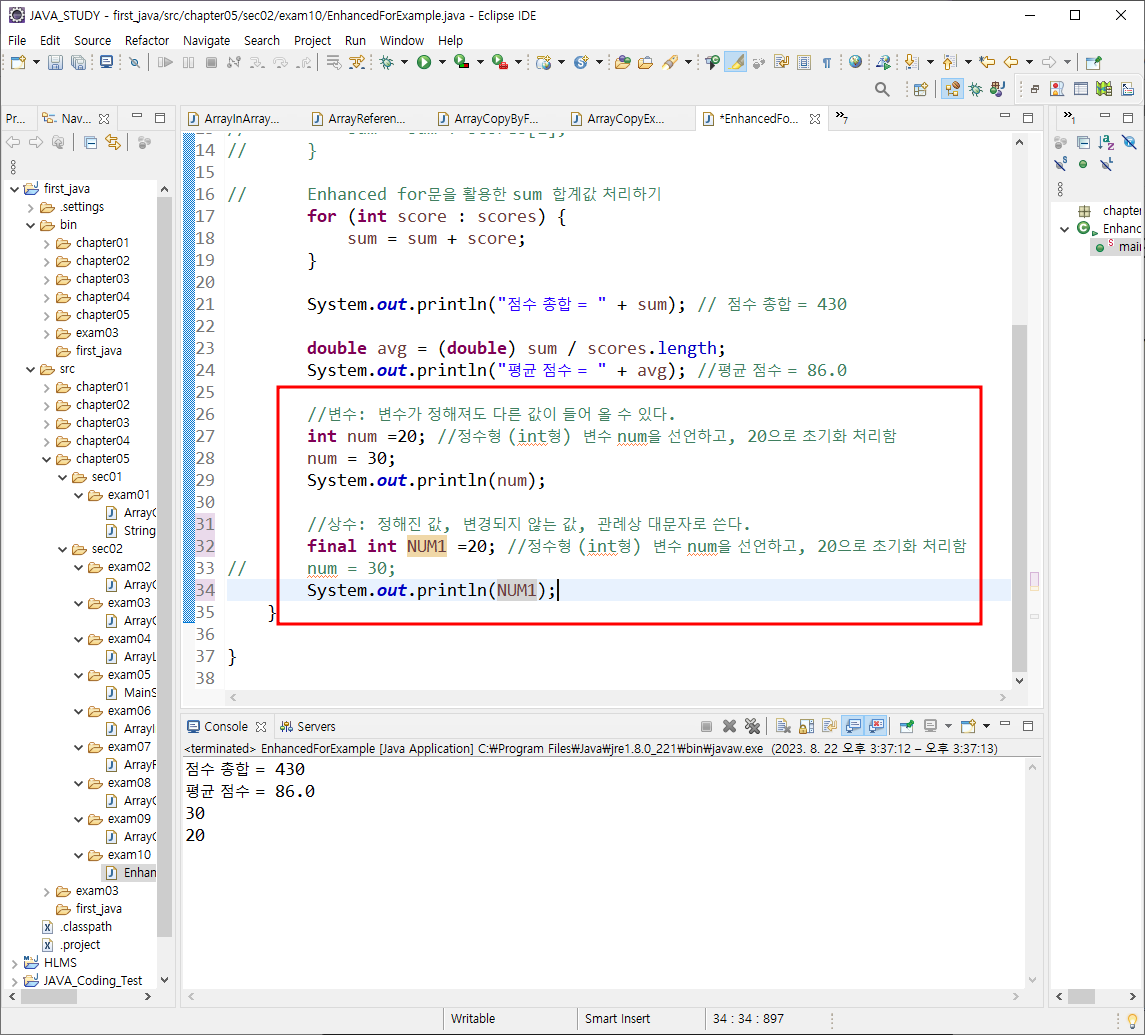Collapse the sec02 folder
The height and width of the screenshot is (1035, 1145).
pos(63,549)
